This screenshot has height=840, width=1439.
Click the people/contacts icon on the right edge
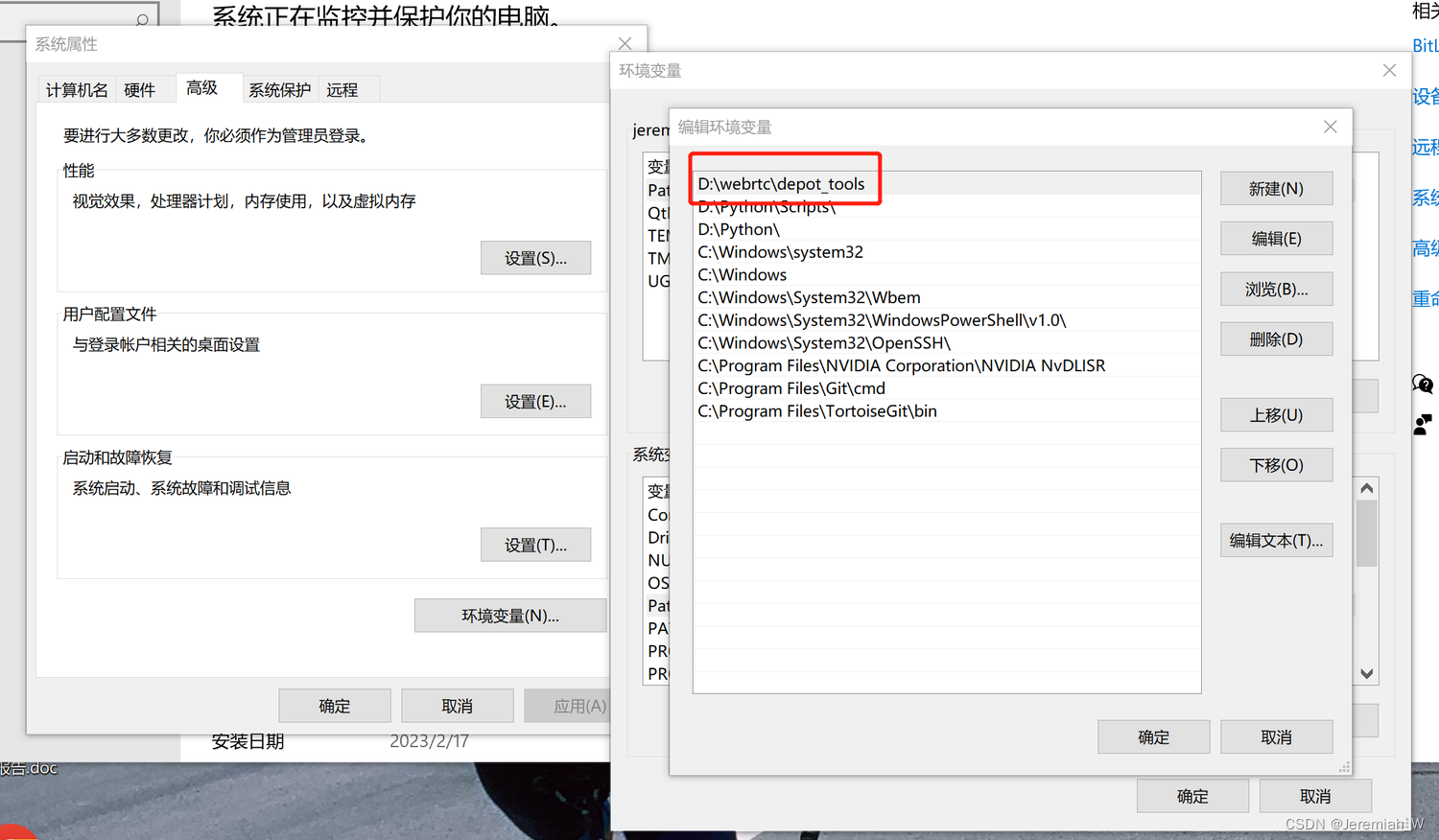tap(1424, 423)
